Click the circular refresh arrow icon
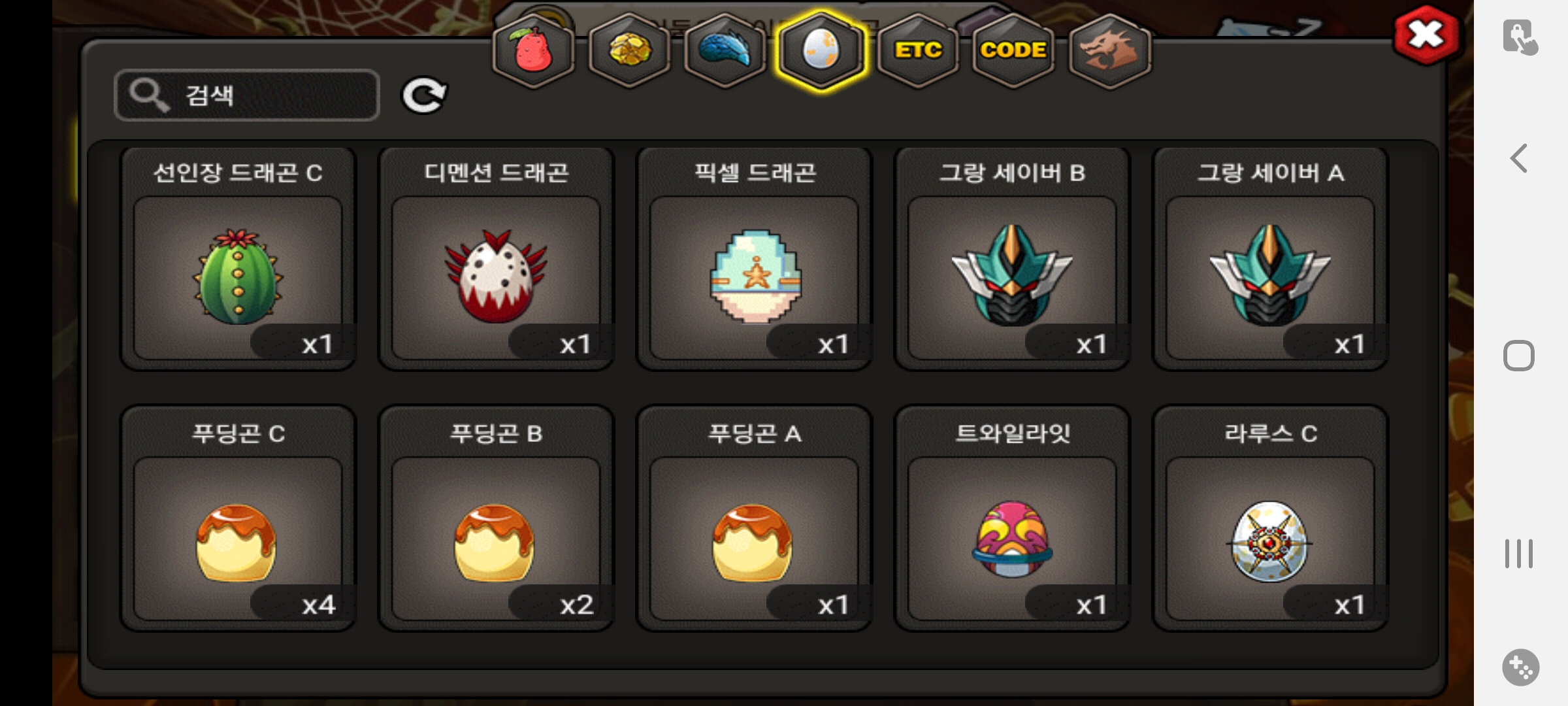Image resolution: width=1568 pixels, height=706 pixels. (423, 95)
